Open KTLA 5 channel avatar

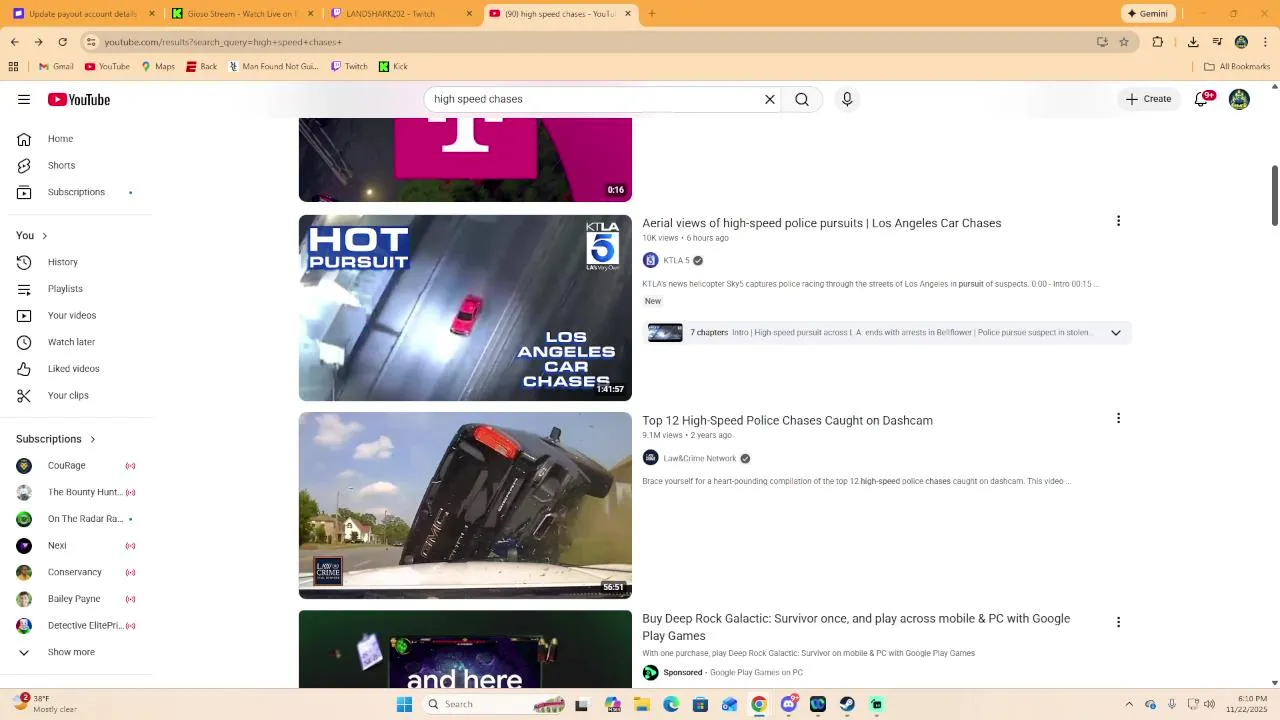650,260
